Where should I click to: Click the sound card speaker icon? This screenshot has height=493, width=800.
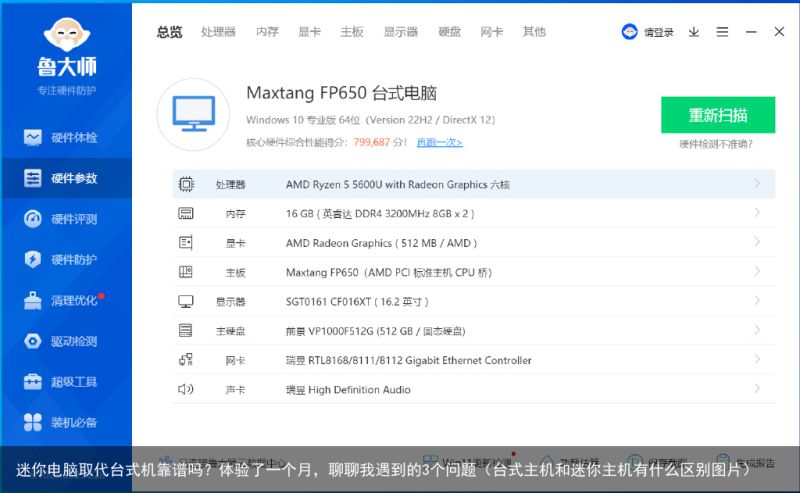click(x=186, y=389)
